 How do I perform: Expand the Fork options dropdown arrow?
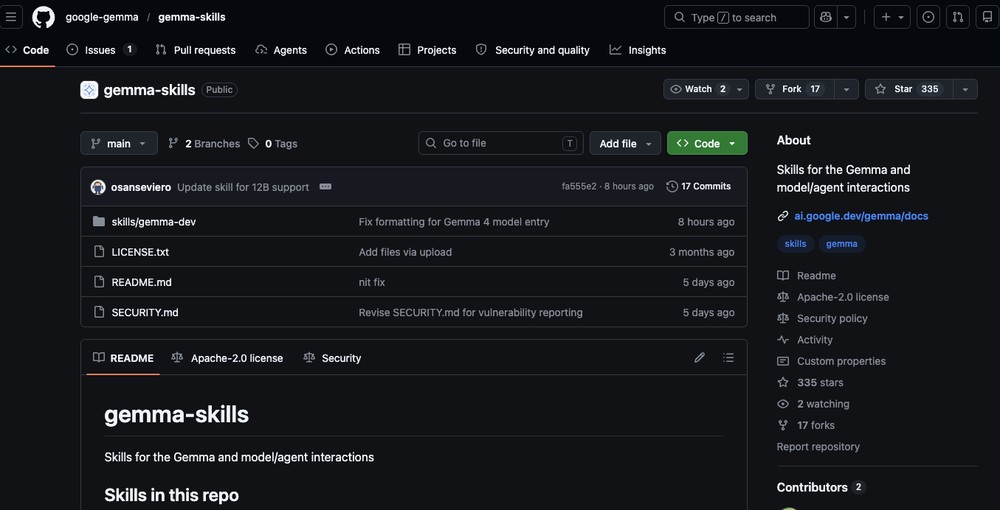(x=846, y=89)
